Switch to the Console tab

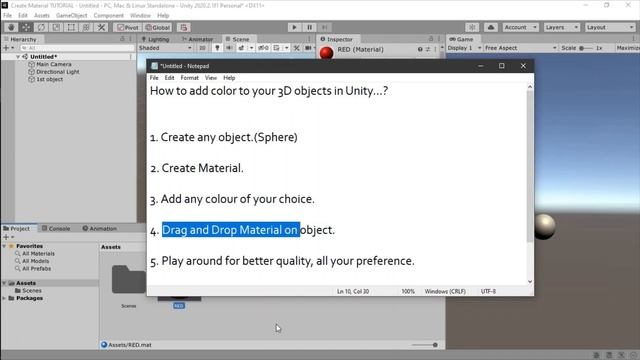pyautogui.click(x=56, y=229)
